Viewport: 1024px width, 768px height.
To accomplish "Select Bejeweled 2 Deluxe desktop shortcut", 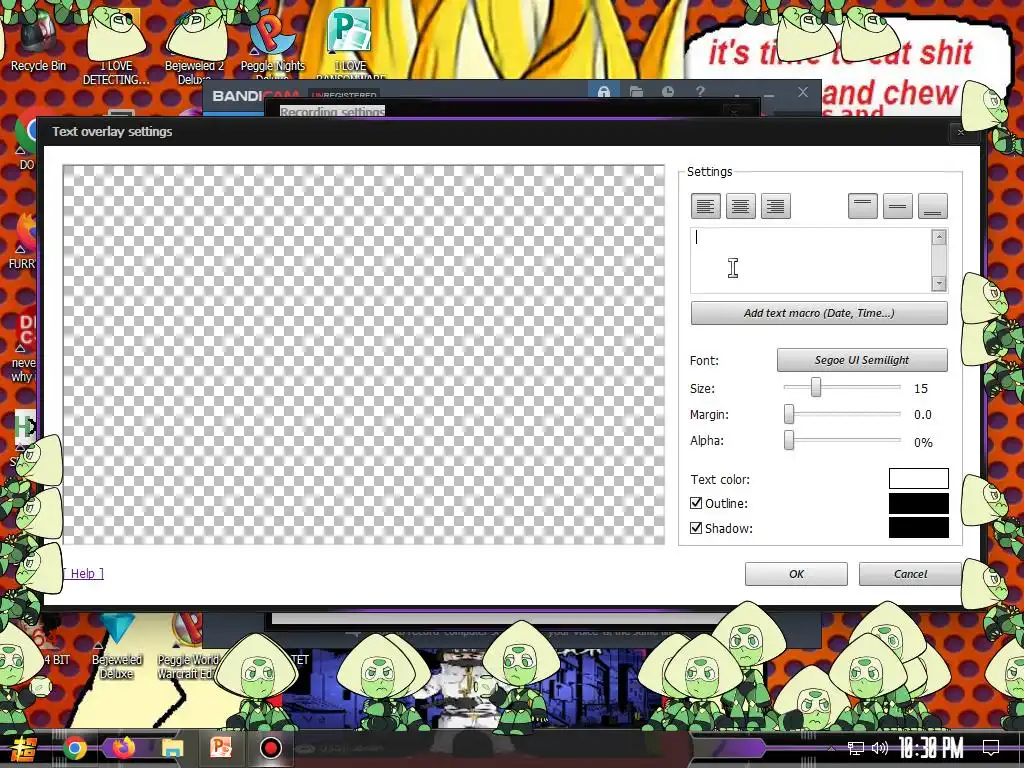I will click(x=194, y=46).
